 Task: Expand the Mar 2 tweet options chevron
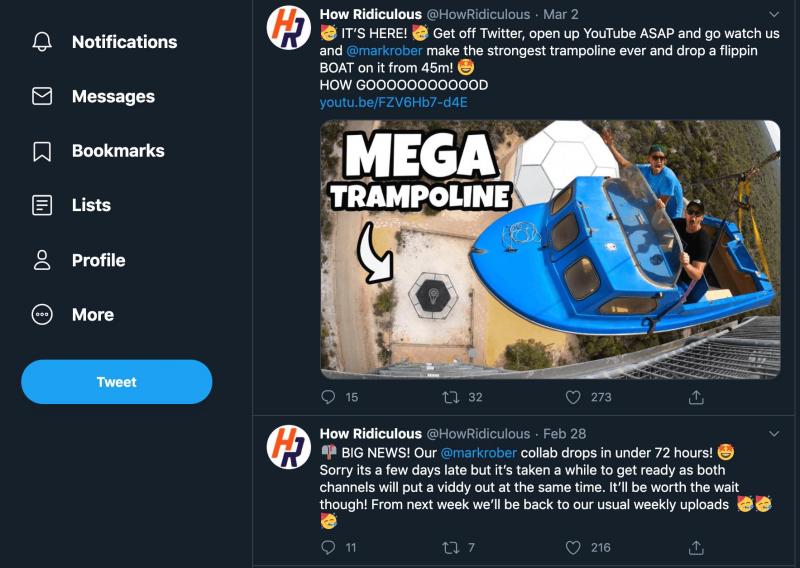point(774,15)
